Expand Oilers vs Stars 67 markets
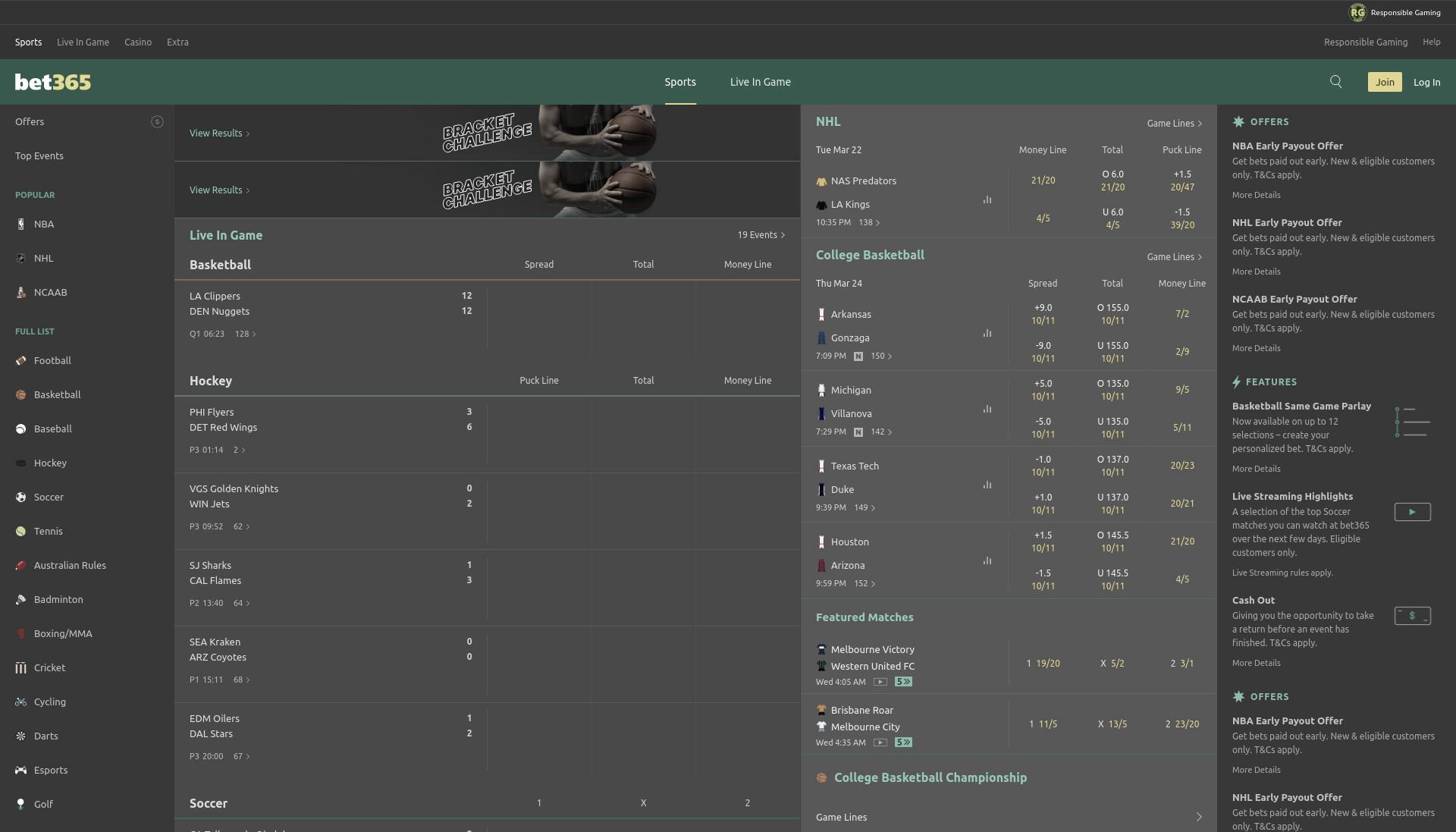This screenshot has width=1456, height=832. pos(242,756)
